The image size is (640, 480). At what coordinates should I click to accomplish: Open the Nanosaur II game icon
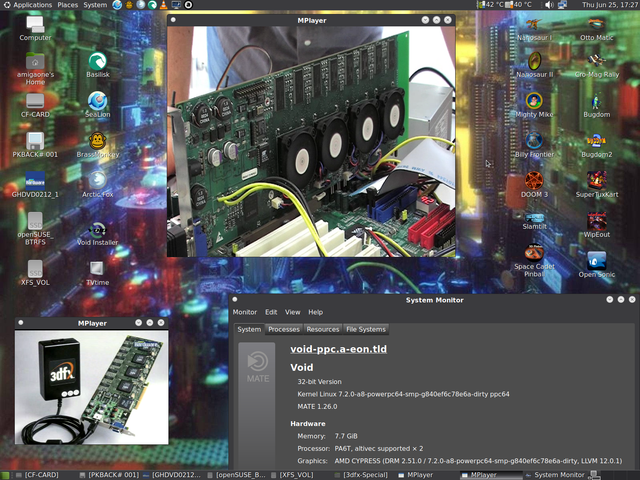534,62
